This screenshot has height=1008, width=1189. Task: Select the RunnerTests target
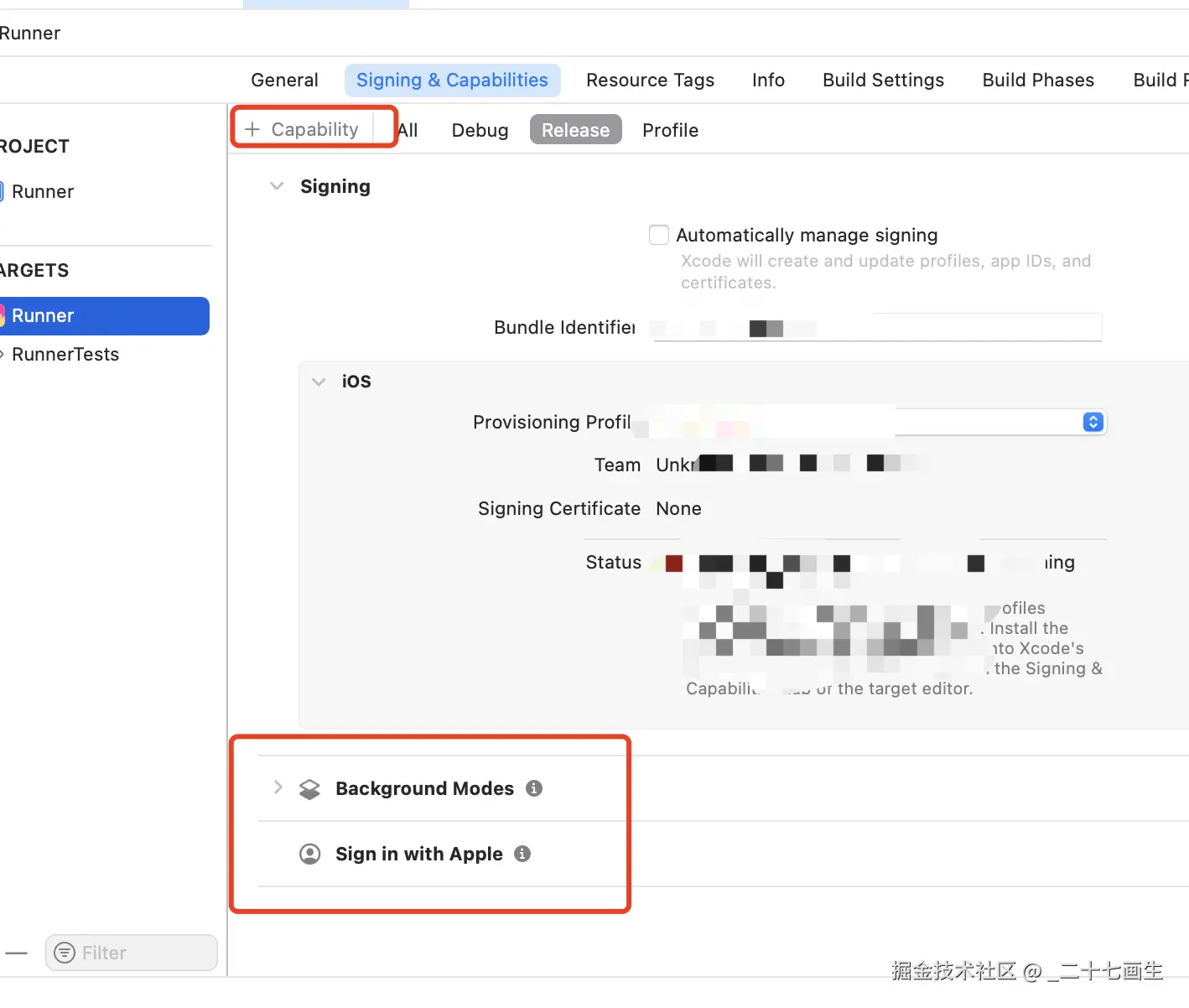point(65,355)
